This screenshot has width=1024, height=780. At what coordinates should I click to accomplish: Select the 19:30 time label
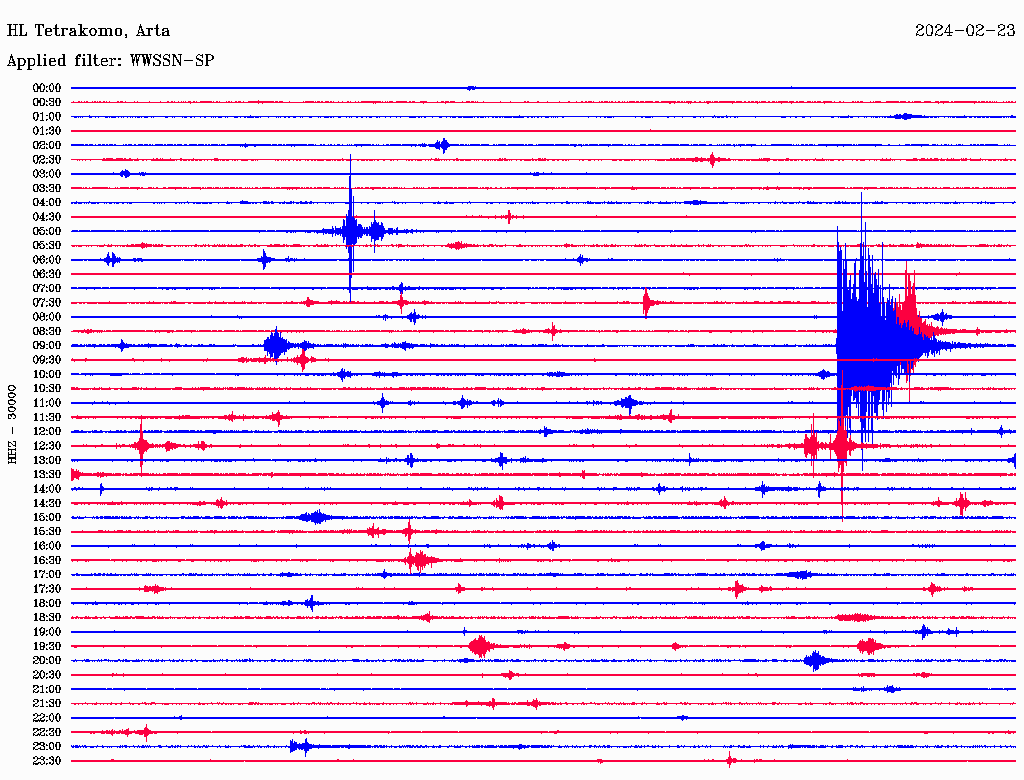tap(47, 646)
